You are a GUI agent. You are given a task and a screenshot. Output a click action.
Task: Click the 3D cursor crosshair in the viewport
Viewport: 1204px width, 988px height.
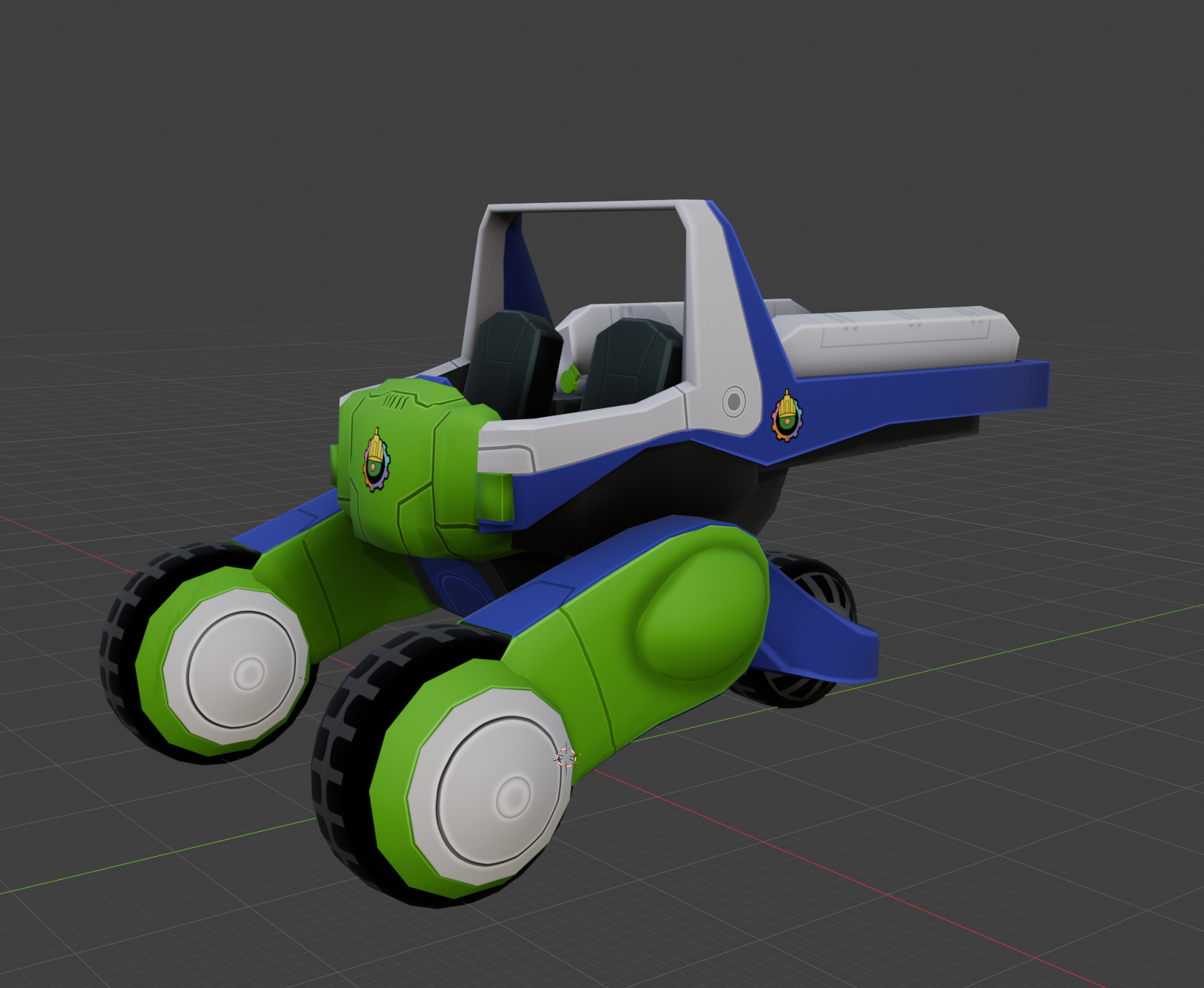coord(566,757)
